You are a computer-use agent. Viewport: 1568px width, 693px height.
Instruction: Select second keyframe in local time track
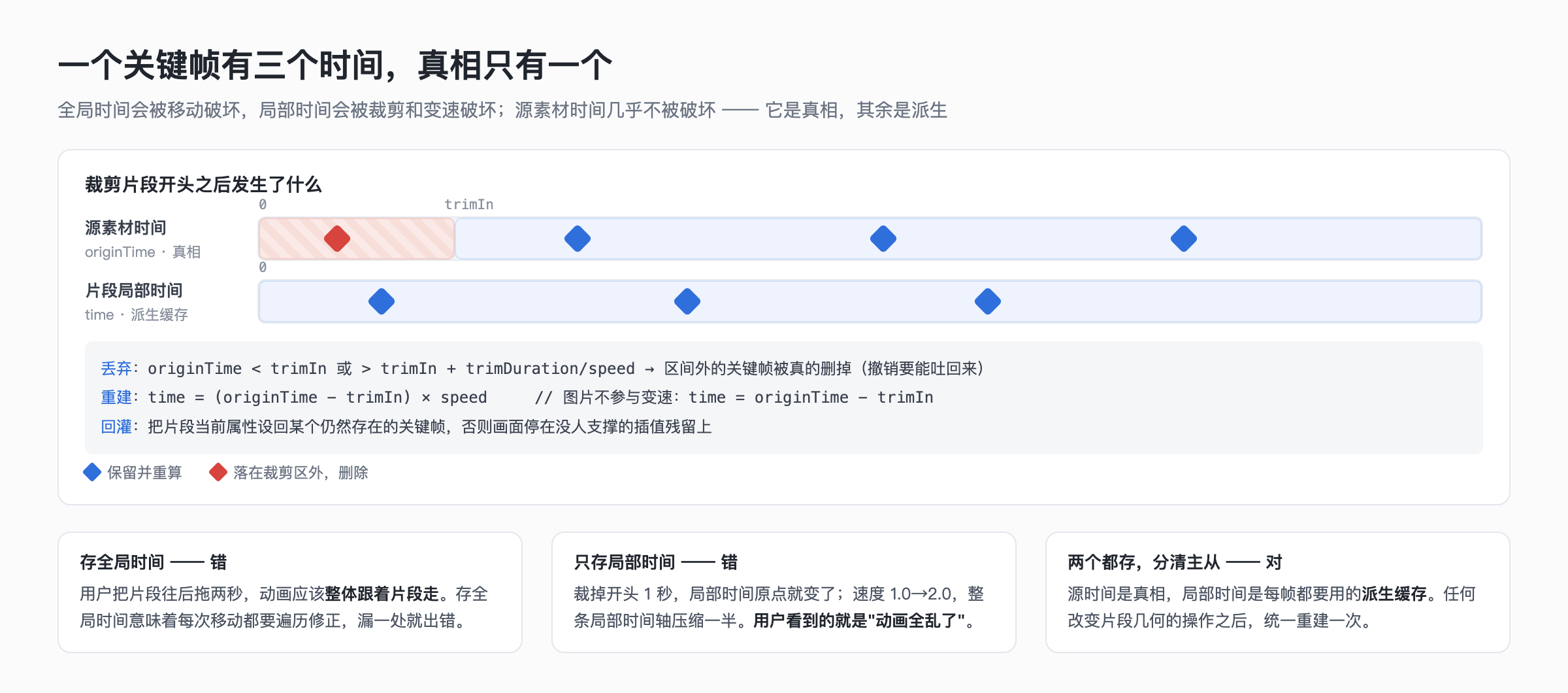(687, 301)
